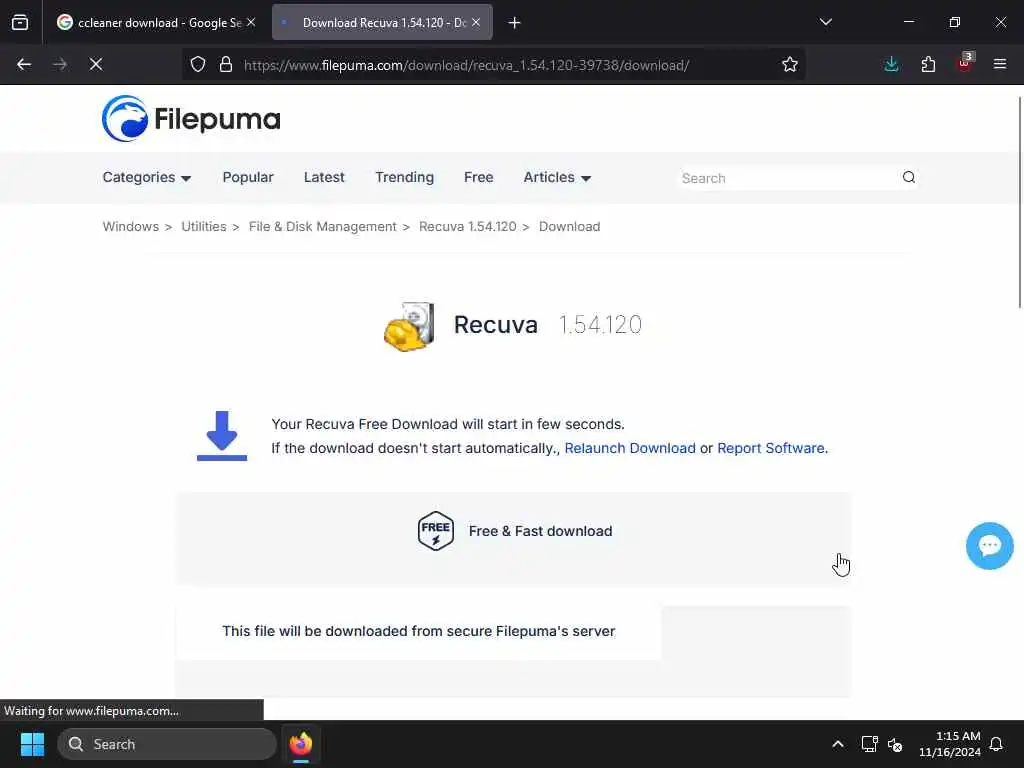
Task: Click the Free & Fast download text
Action: click(x=541, y=531)
